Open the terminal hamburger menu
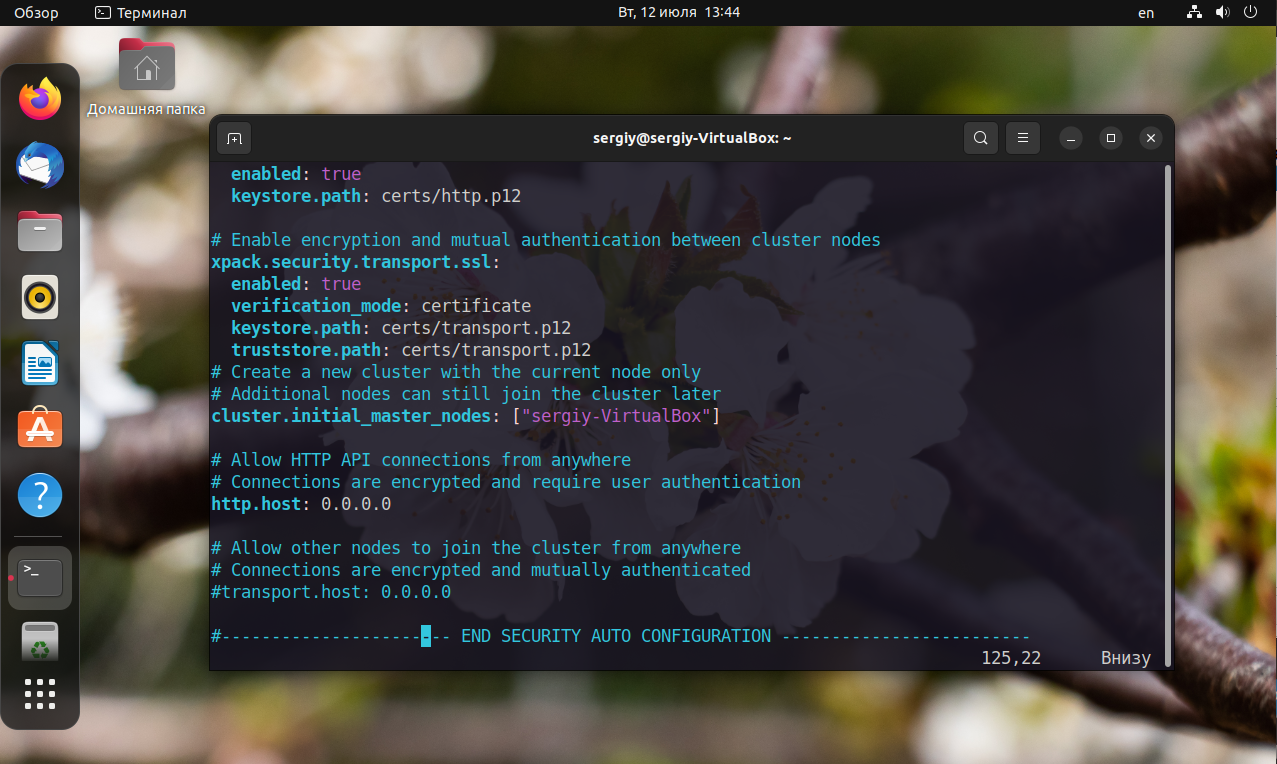 pos(1022,138)
